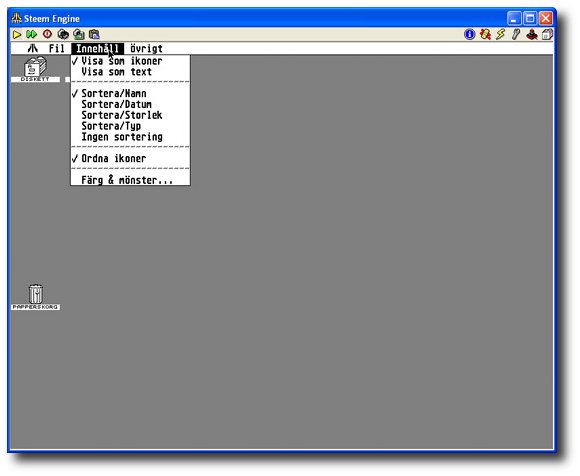Image resolution: width=580 pixels, height=476 pixels.
Task: Click the Steem Engine title bar icon
Action: click(17, 18)
